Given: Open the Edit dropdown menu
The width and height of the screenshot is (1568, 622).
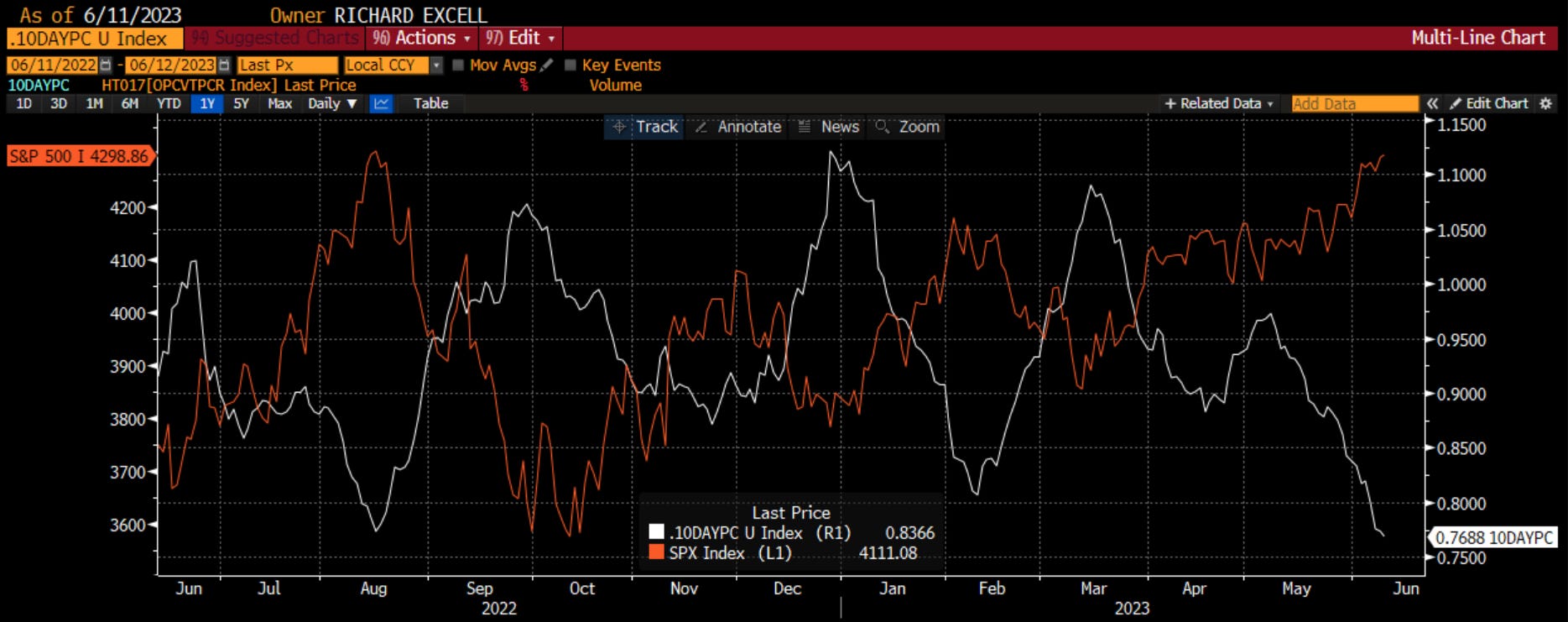Looking at the screenshot, I should click(x=520, y=38).
